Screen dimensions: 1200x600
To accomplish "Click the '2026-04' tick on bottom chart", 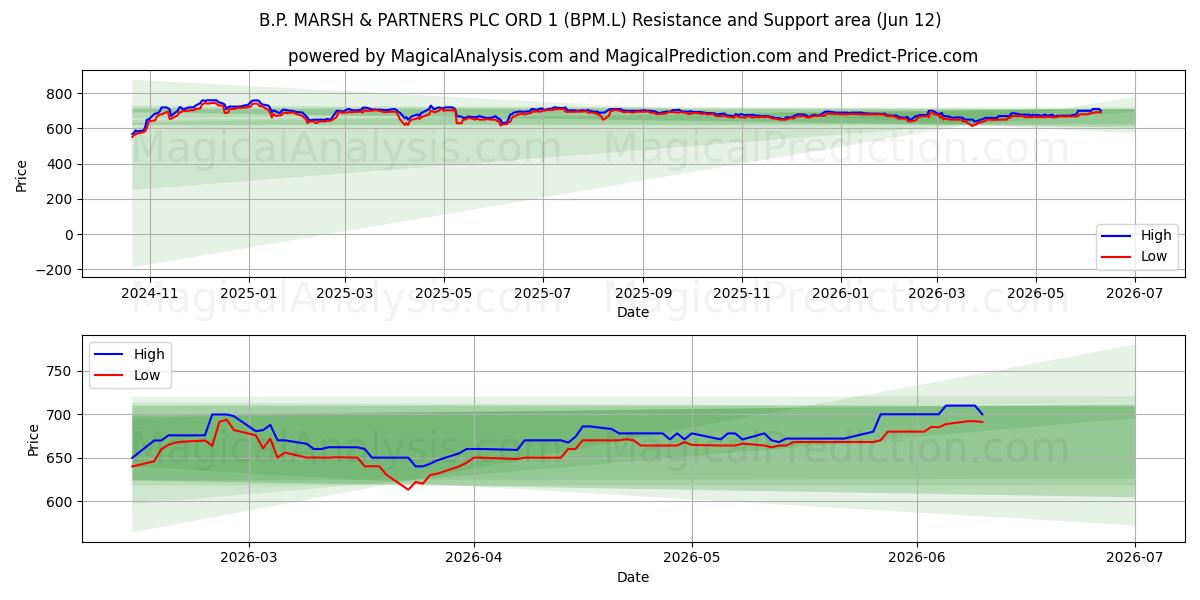I will point(473,558).
